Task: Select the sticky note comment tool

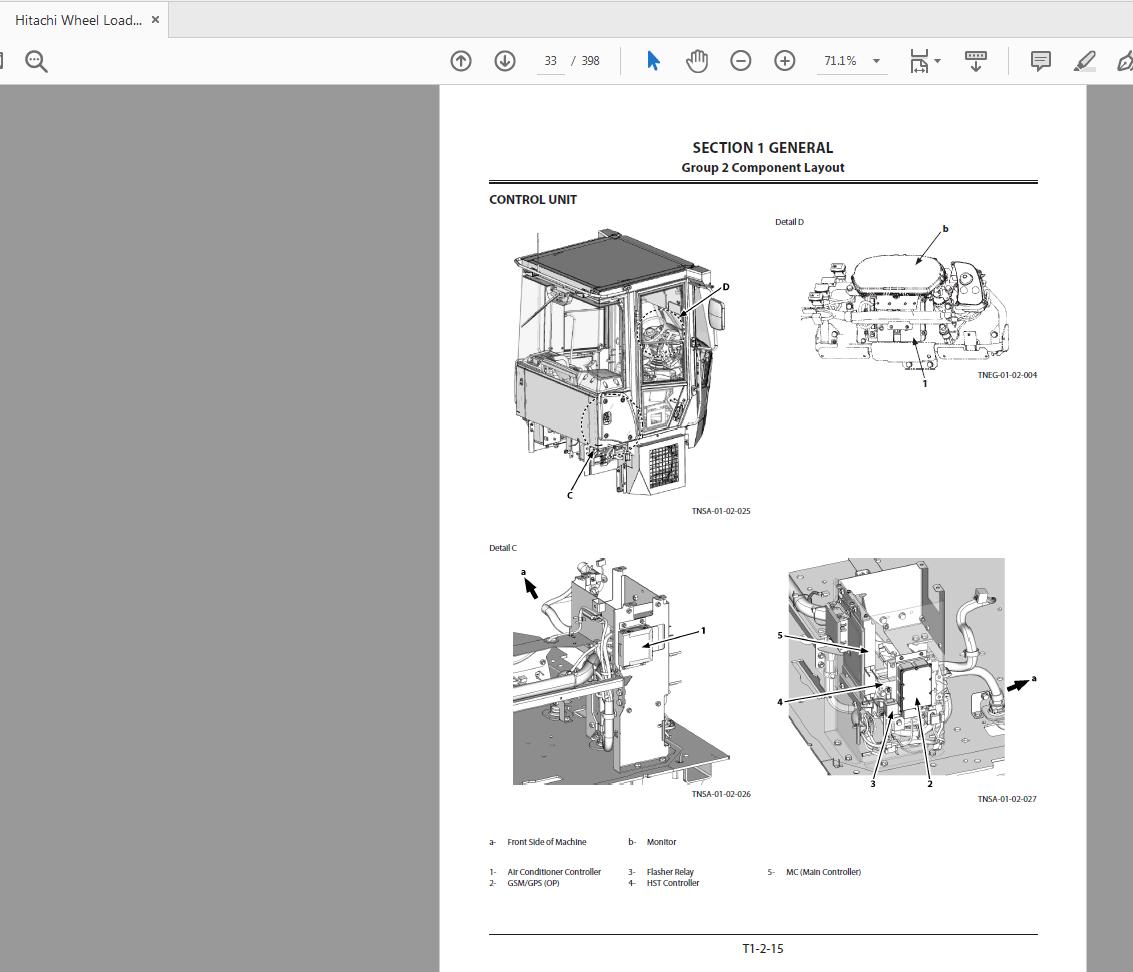Action: pyautogui.click(x=1040, y=61)
